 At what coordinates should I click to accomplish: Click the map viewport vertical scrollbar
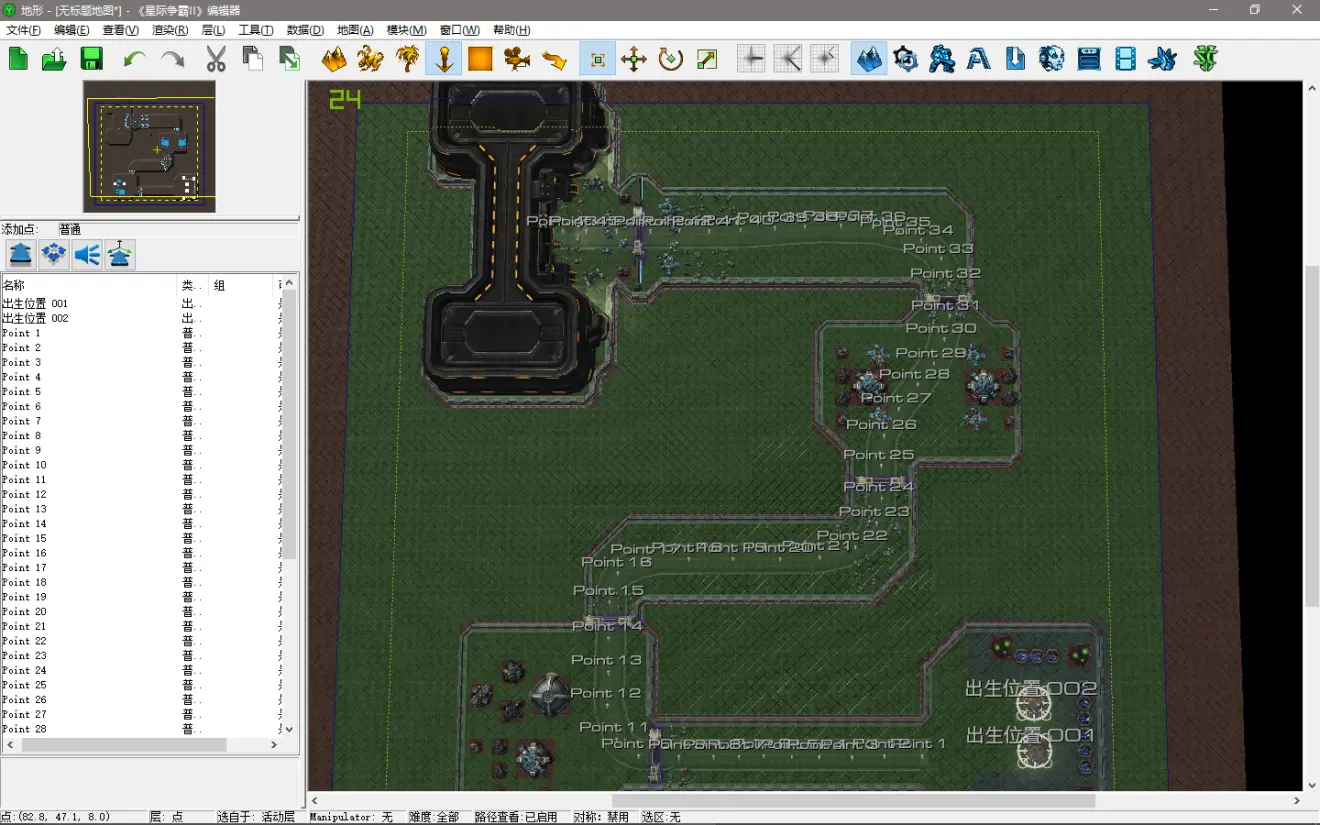tap(1312, 435)
